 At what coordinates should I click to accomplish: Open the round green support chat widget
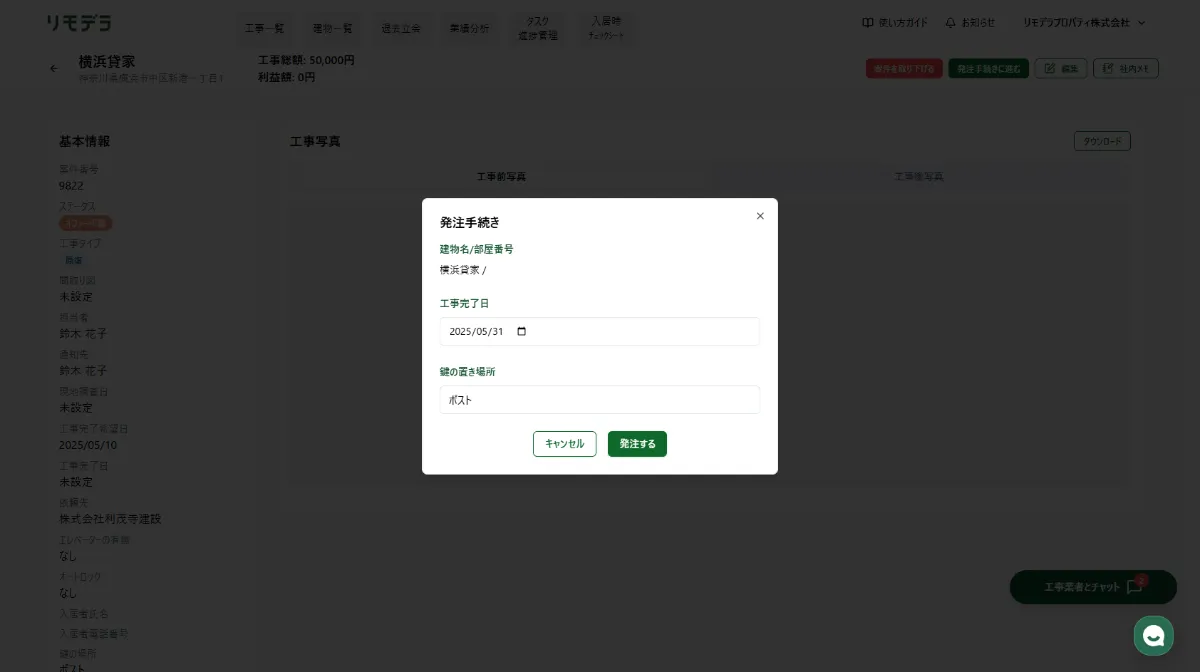[1153, 635]
